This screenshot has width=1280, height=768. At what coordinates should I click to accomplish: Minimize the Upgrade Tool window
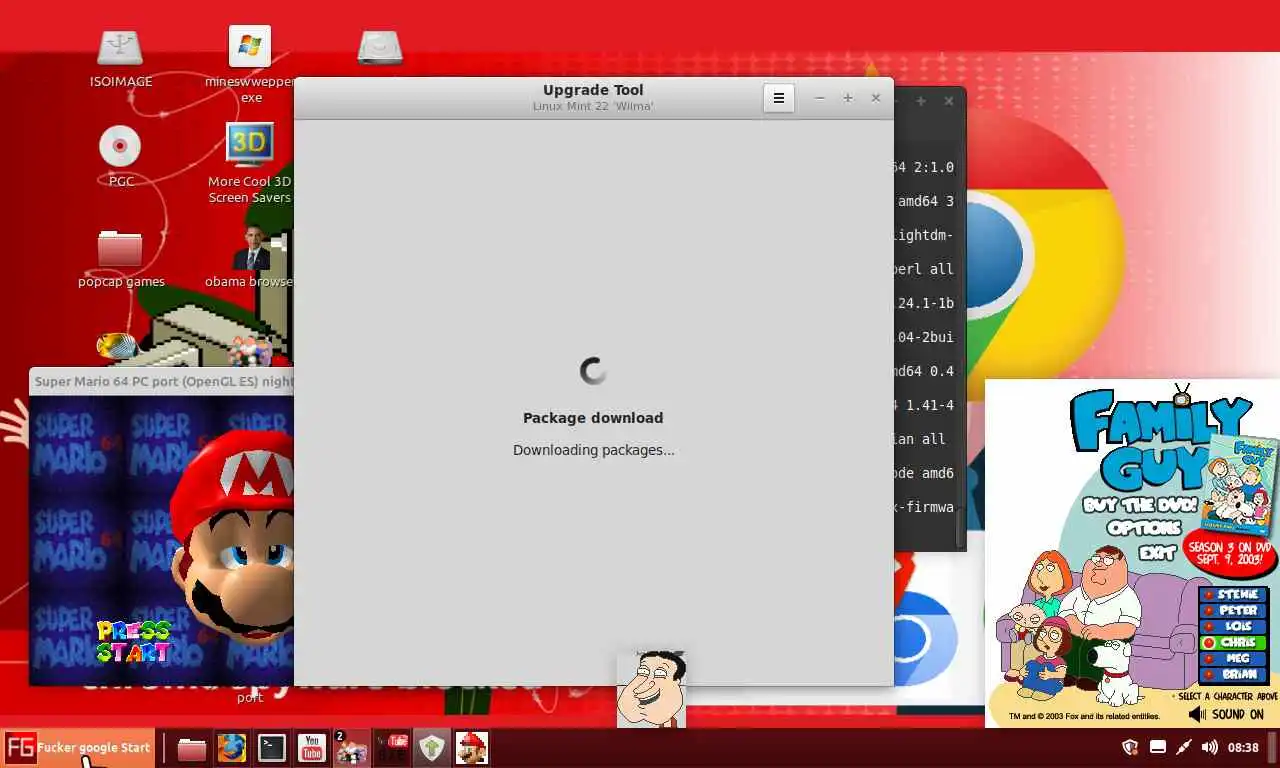tap(820, 98)
